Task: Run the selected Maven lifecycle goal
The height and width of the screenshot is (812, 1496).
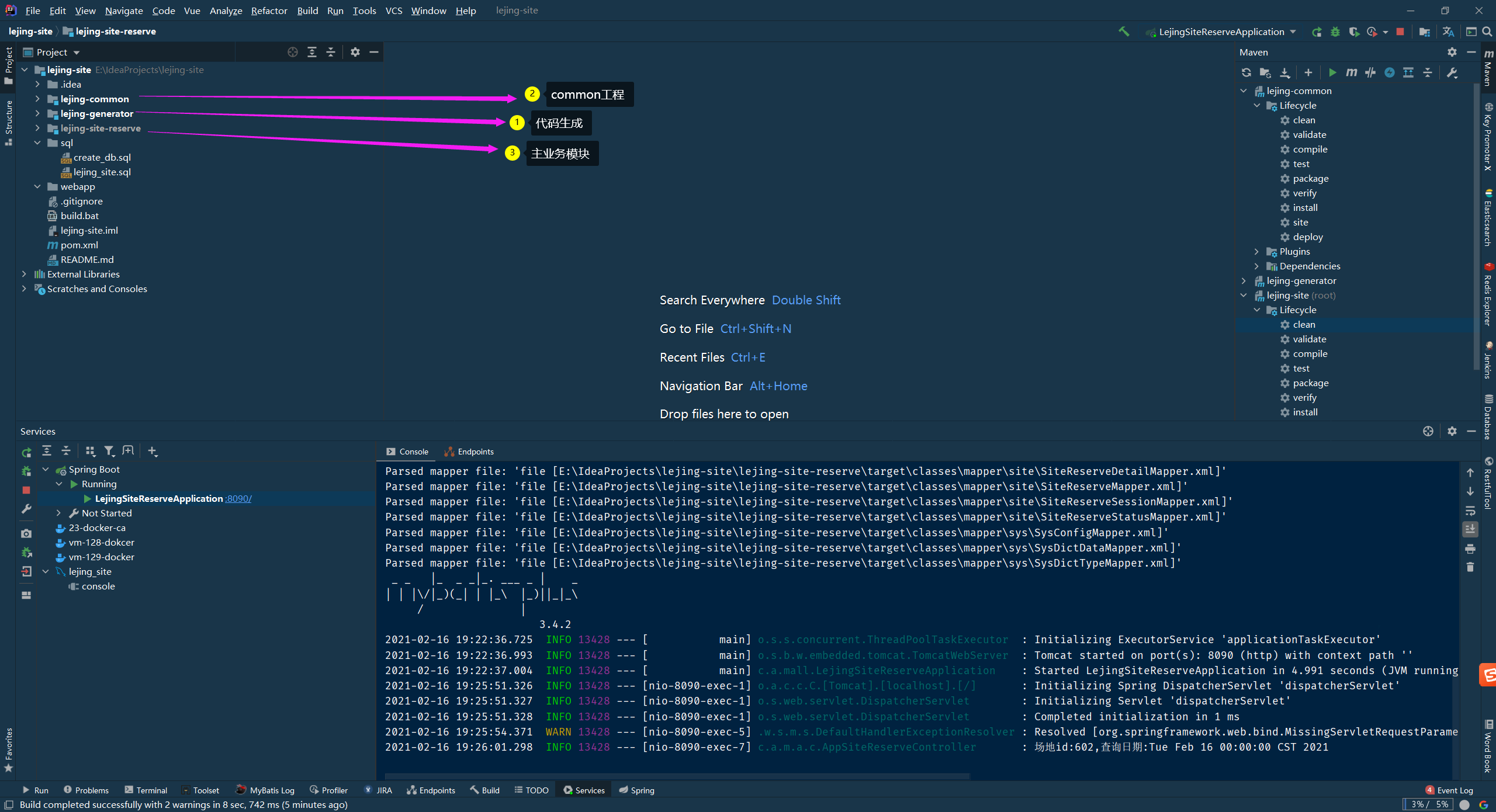Action: click(1332, 72)
